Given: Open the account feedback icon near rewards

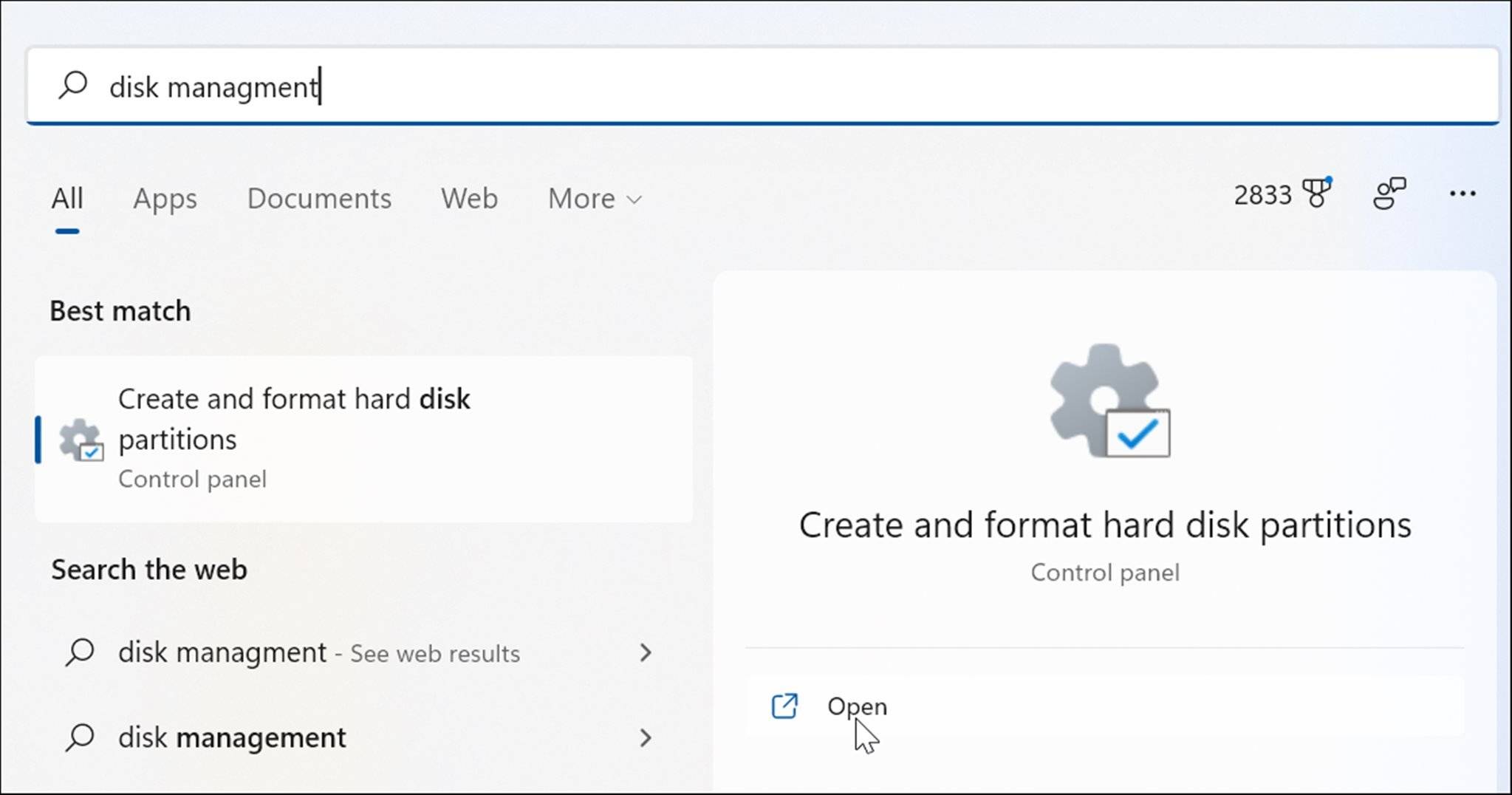Looking at the screenshot, I should 1388,194.
